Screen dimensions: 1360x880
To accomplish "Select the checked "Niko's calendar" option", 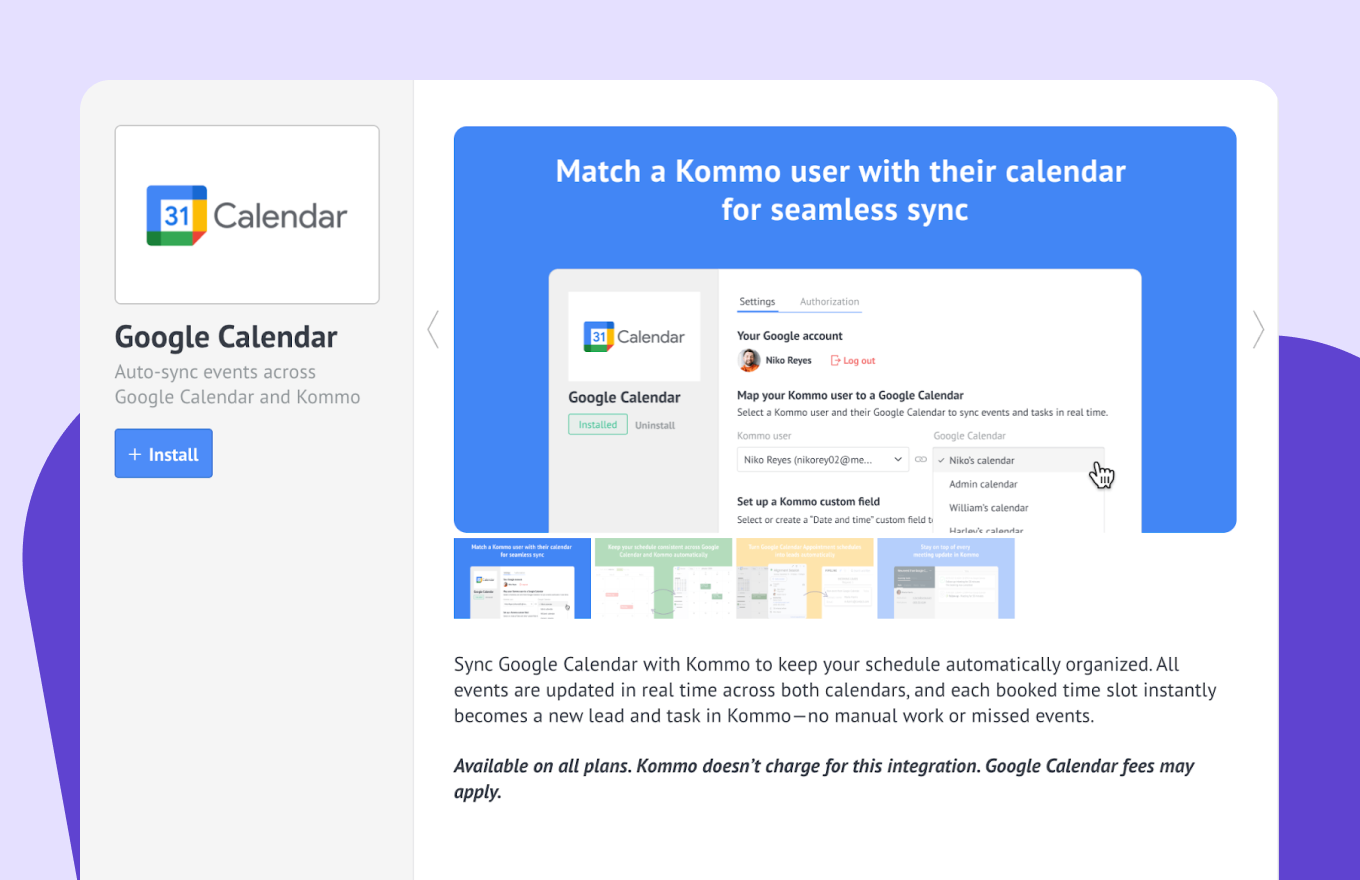I will point(982,461).
